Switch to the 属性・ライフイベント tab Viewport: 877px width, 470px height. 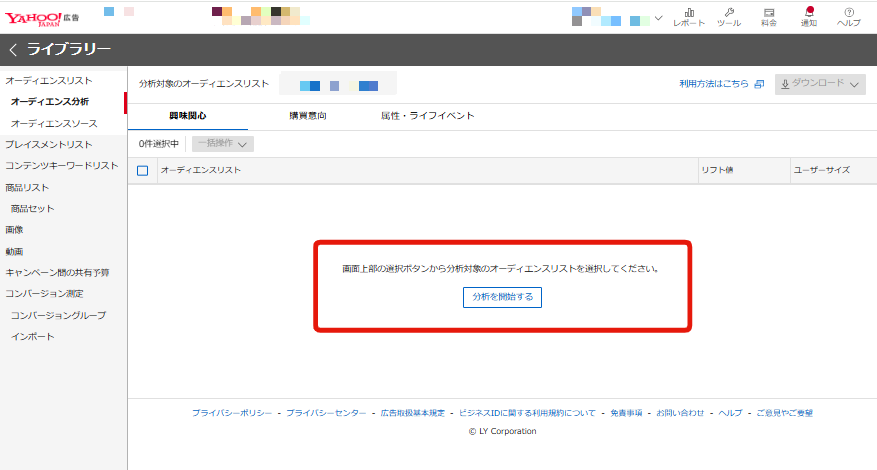(x=427, y=116)
